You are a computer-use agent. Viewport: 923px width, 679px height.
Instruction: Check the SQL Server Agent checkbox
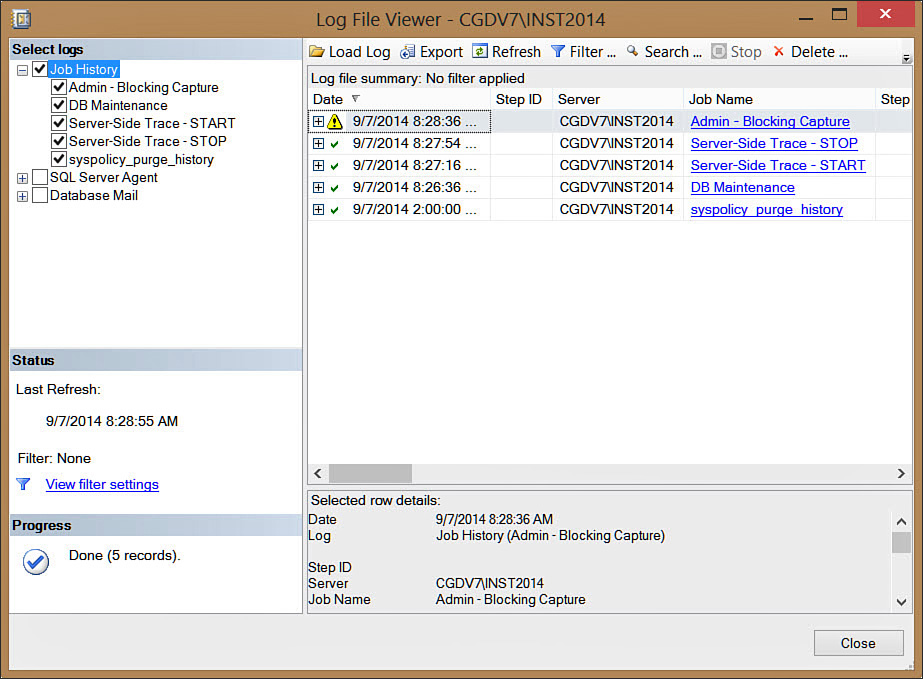pyautogui.click(x=39, y=177)
